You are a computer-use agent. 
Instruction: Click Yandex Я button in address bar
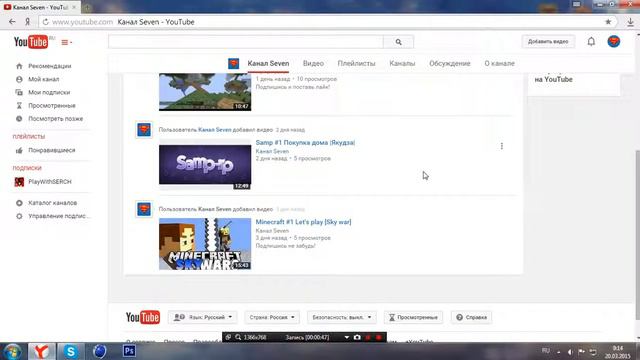[27, 22]
